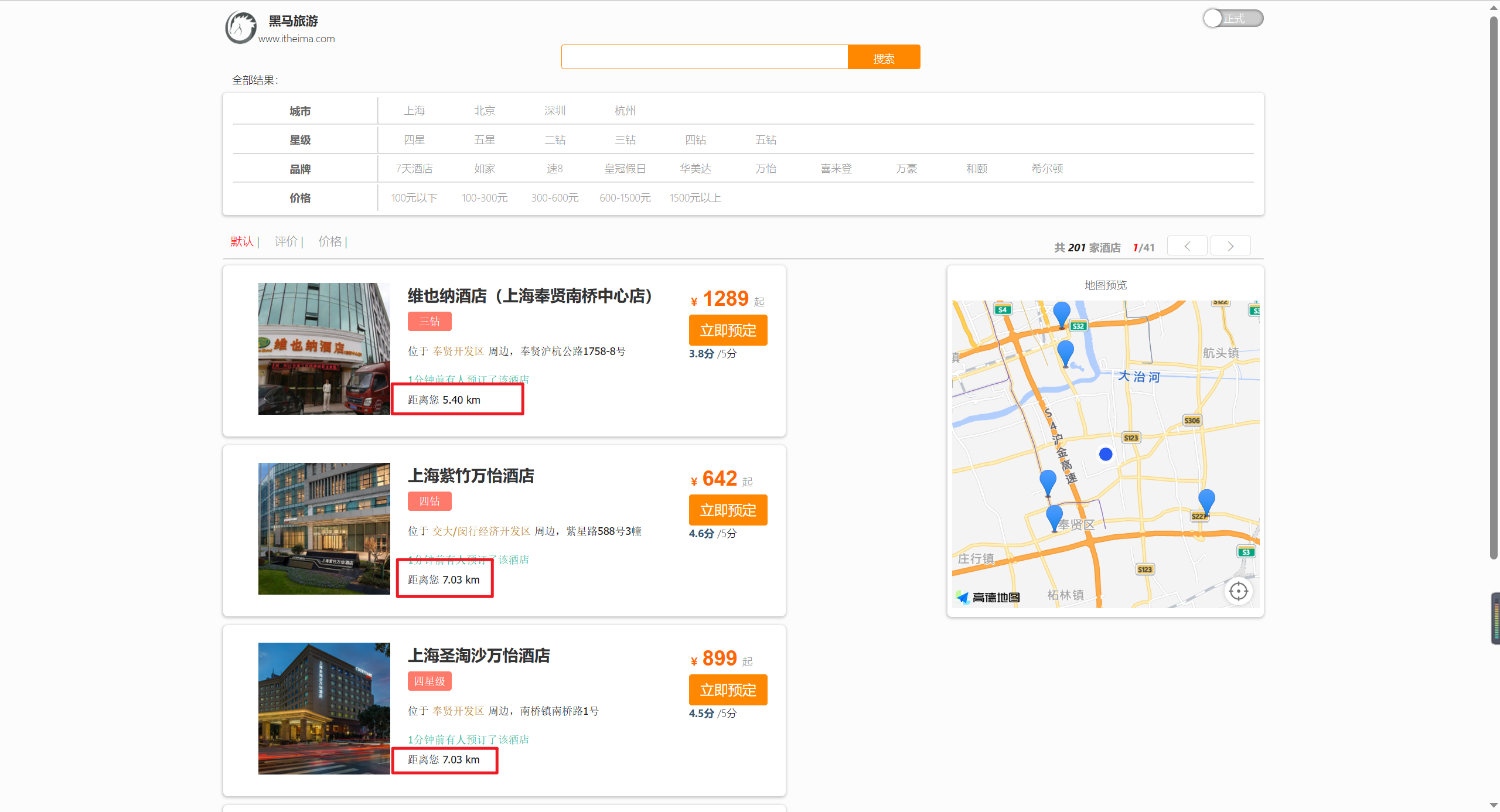Image resolution: width=1500 pixels, height=812 pixels.
Task: Click the title 上海紫竹万怡酒店
Action: click(471, 476)
